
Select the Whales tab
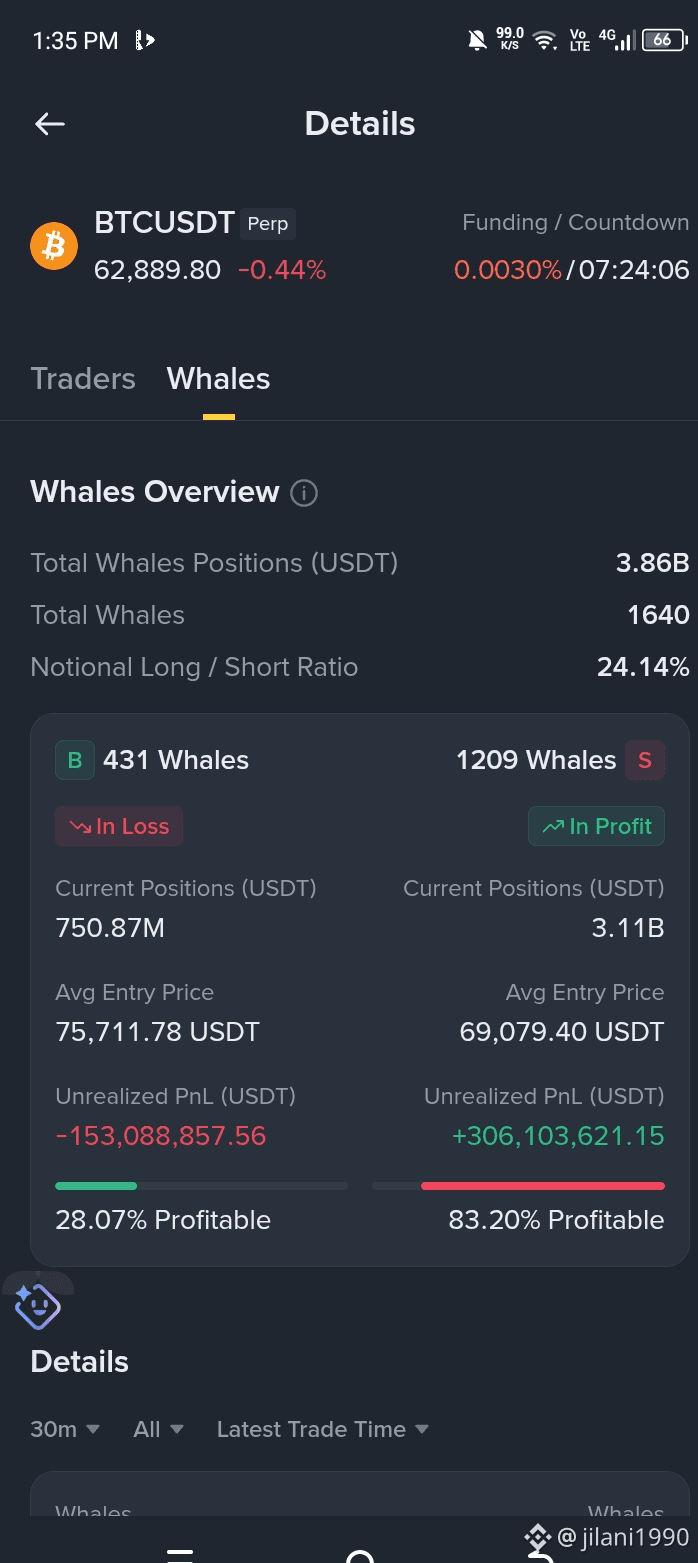(x=218, y=379)
